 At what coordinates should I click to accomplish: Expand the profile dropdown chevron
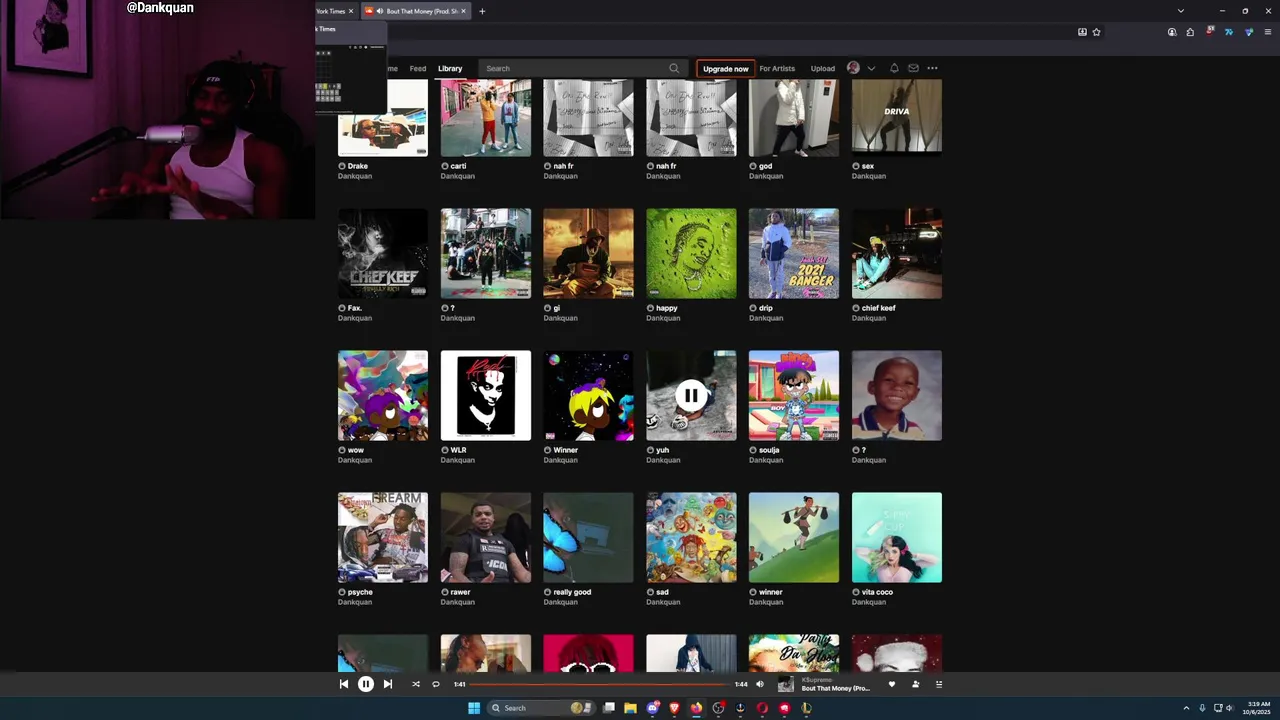click(871, 68)
